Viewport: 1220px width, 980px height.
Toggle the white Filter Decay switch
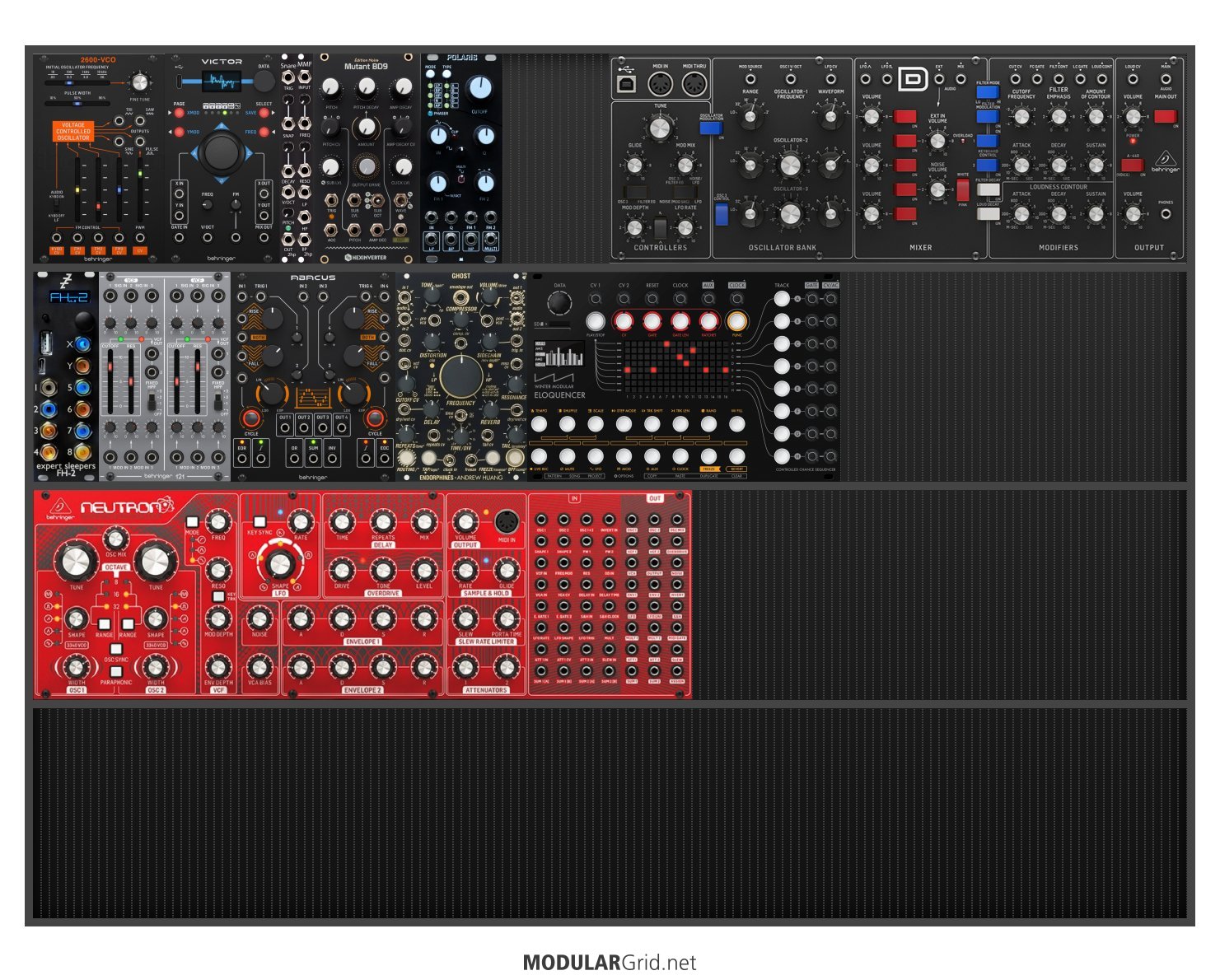pyautogui.click(x=988, y=189)
